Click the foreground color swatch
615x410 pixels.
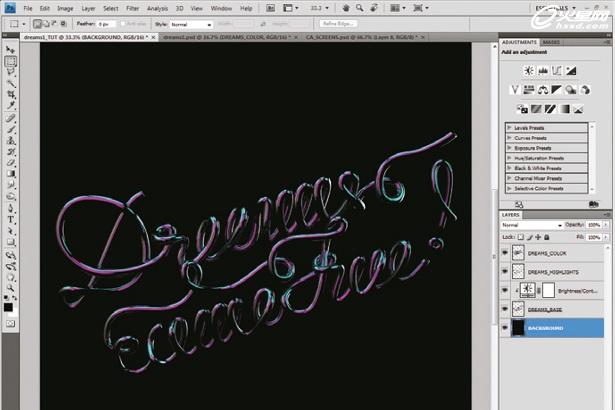(x=8, y=307)
